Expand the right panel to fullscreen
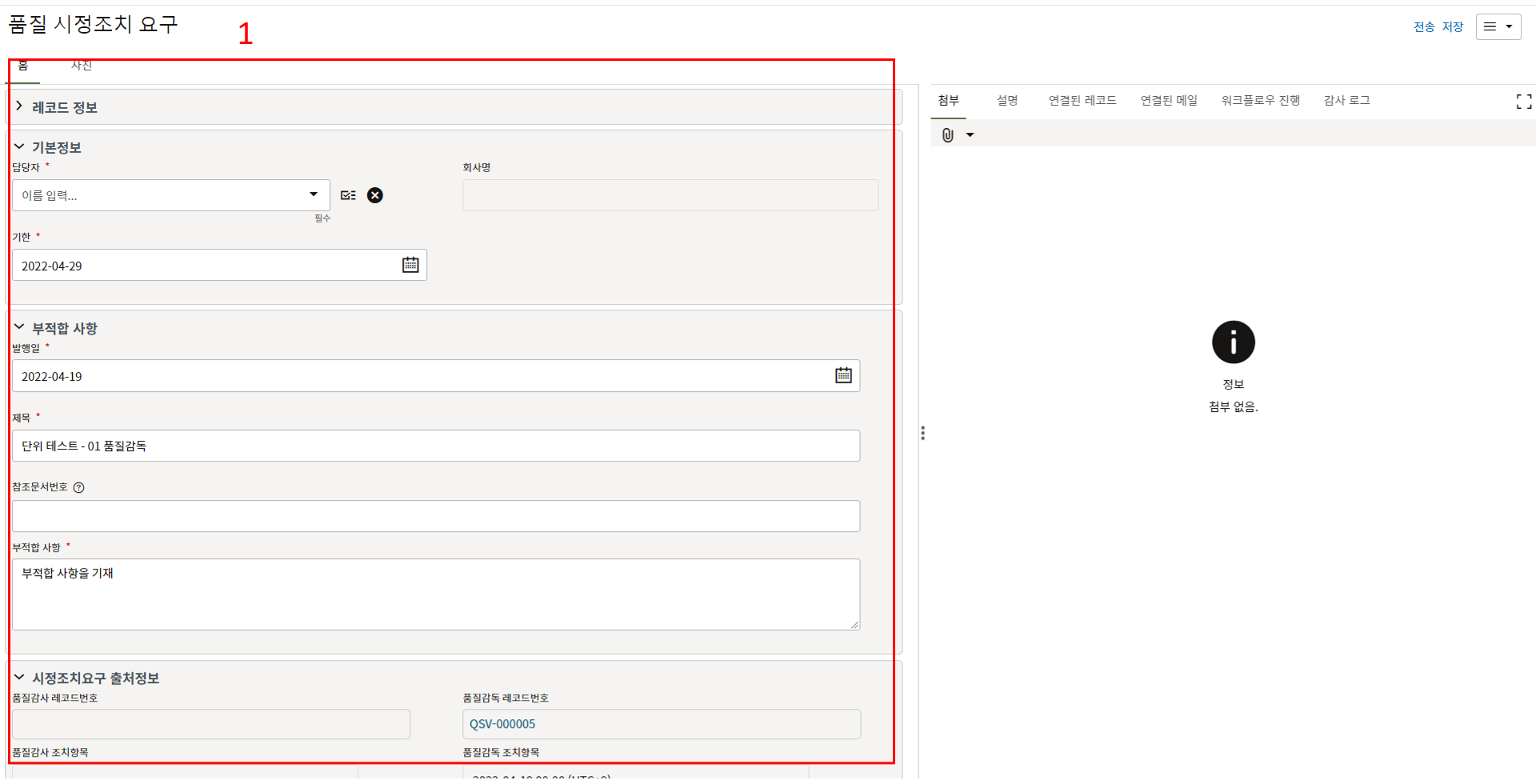The image size is (1536, 784). [x=1523, y=102]
